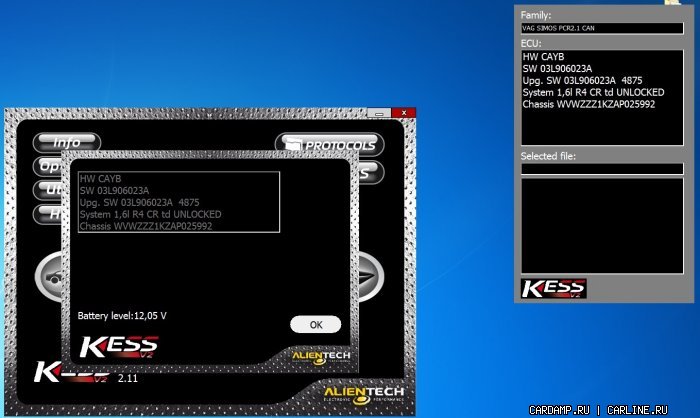Click the round arrow button on right
700x418 pixels.
click(371, 277)
